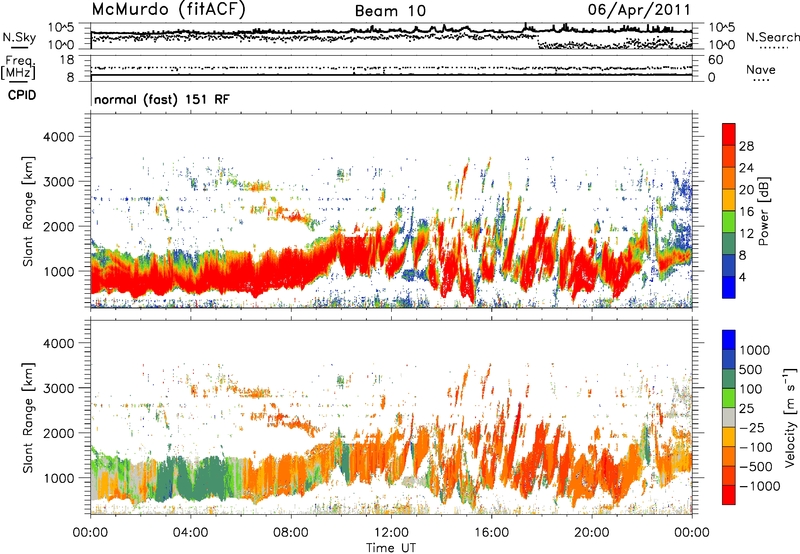This screenshot has height=554, width=800.
Task: Pick the light green segment of Power color bar
Action: tap(729, 222)
